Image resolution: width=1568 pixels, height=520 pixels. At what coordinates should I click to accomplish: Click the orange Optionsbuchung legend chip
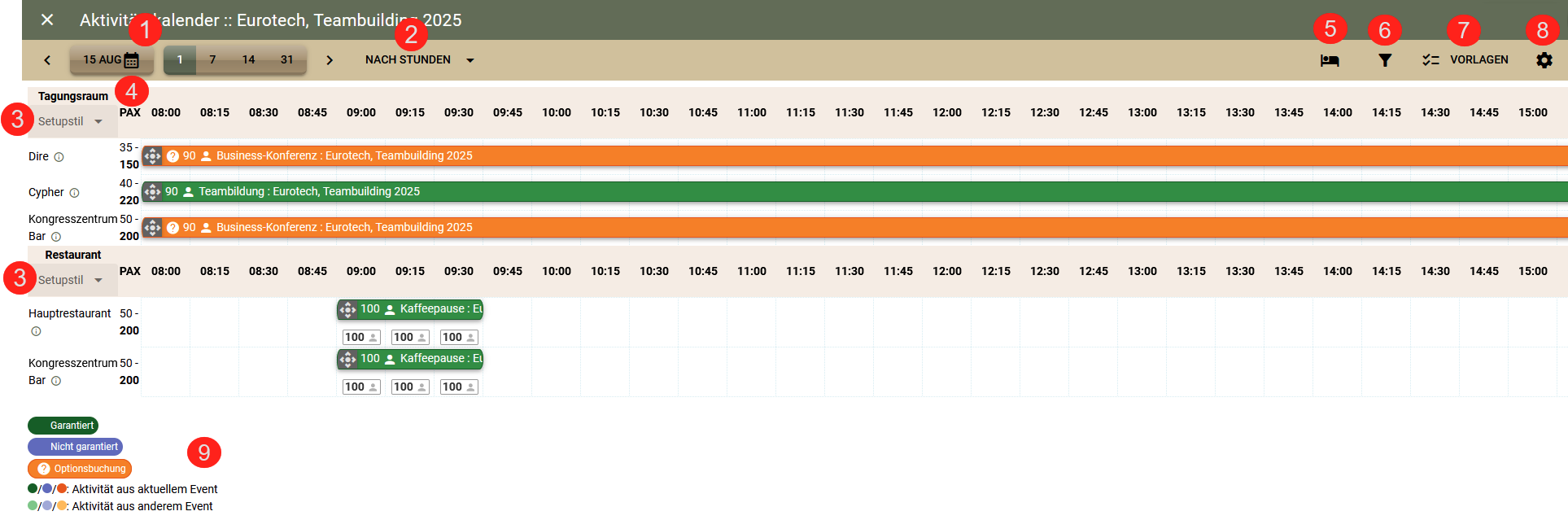pyautogui.click(x=80, y=469)
